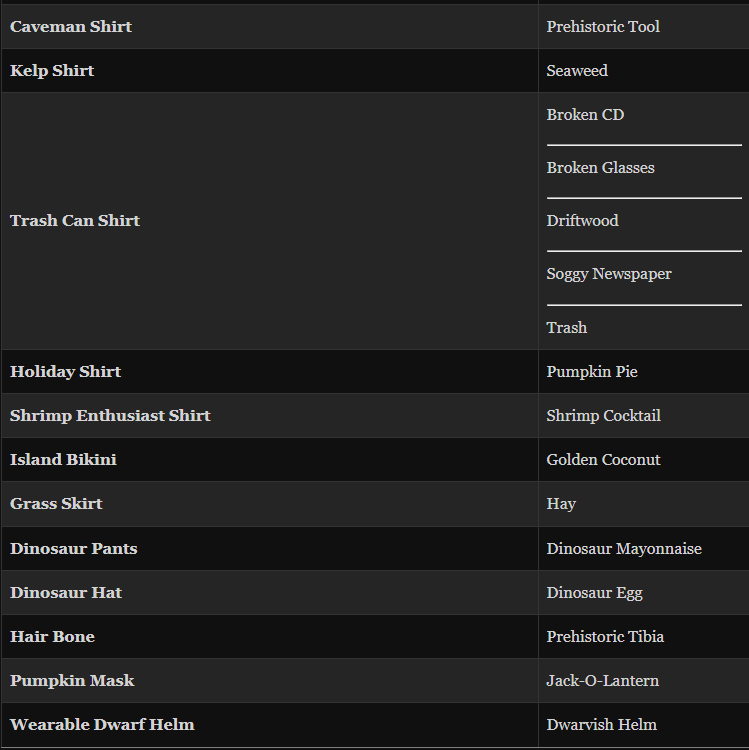The image size is (749, 750).
Task: Click the Caveman Shirt item name
Action: [x=71, y=27]
